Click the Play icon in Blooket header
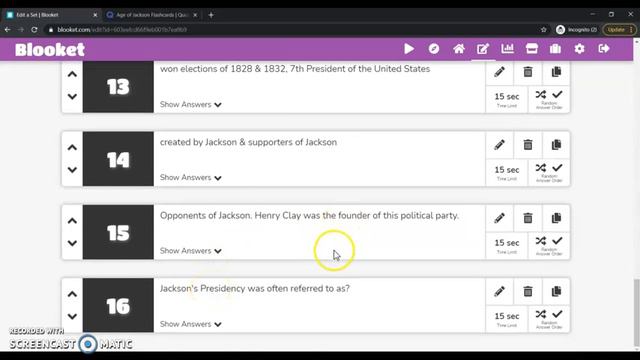 point(409,49)
